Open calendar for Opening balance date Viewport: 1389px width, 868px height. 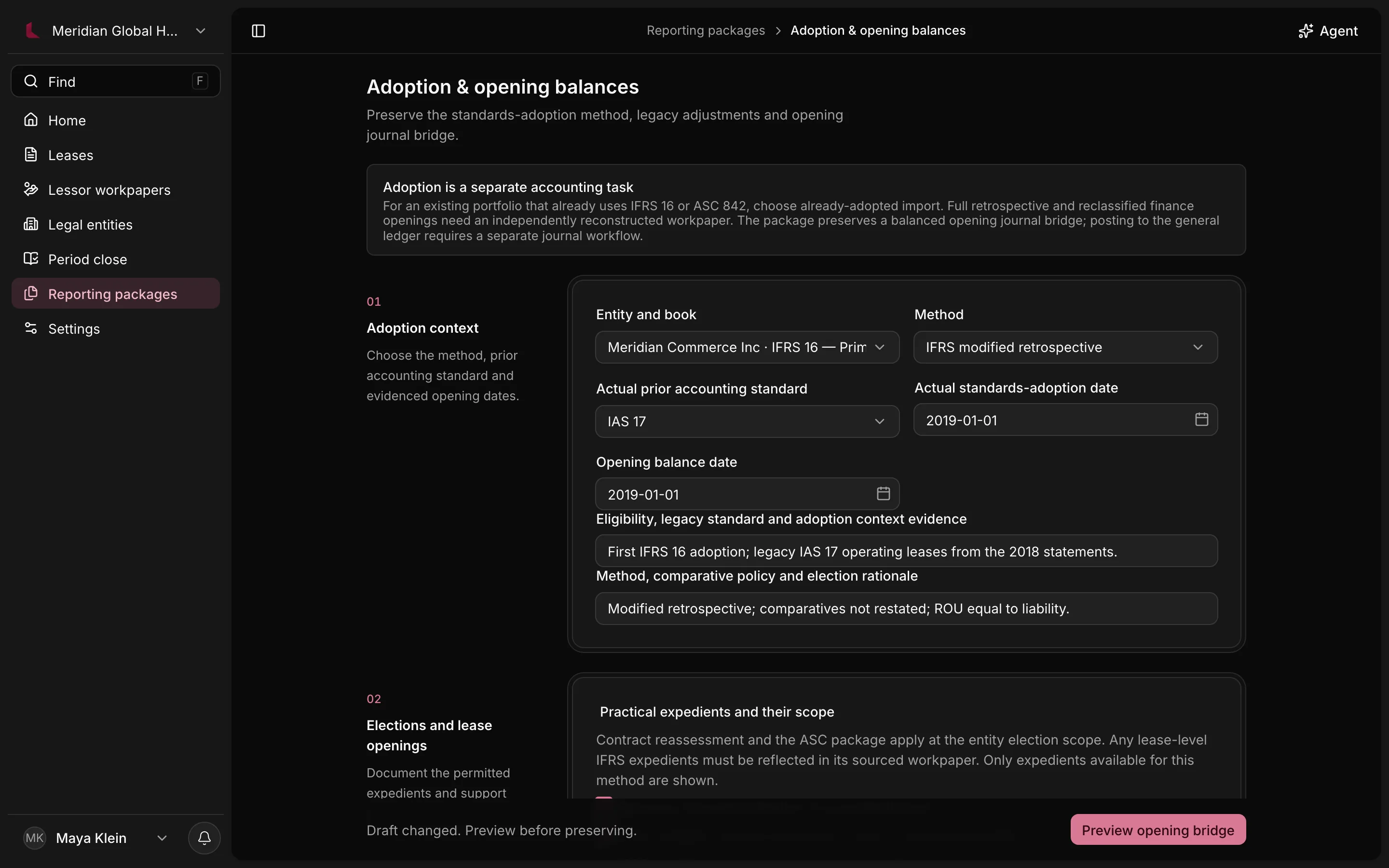pos(884,494)
